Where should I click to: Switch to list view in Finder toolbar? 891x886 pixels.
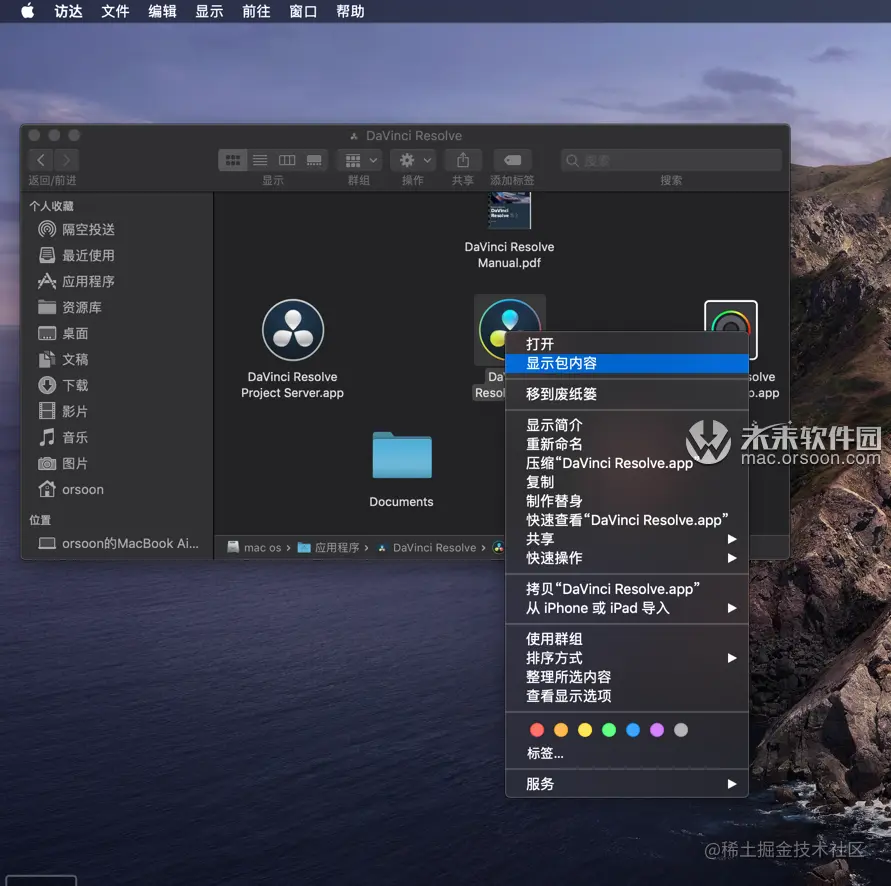click(260, 160)
